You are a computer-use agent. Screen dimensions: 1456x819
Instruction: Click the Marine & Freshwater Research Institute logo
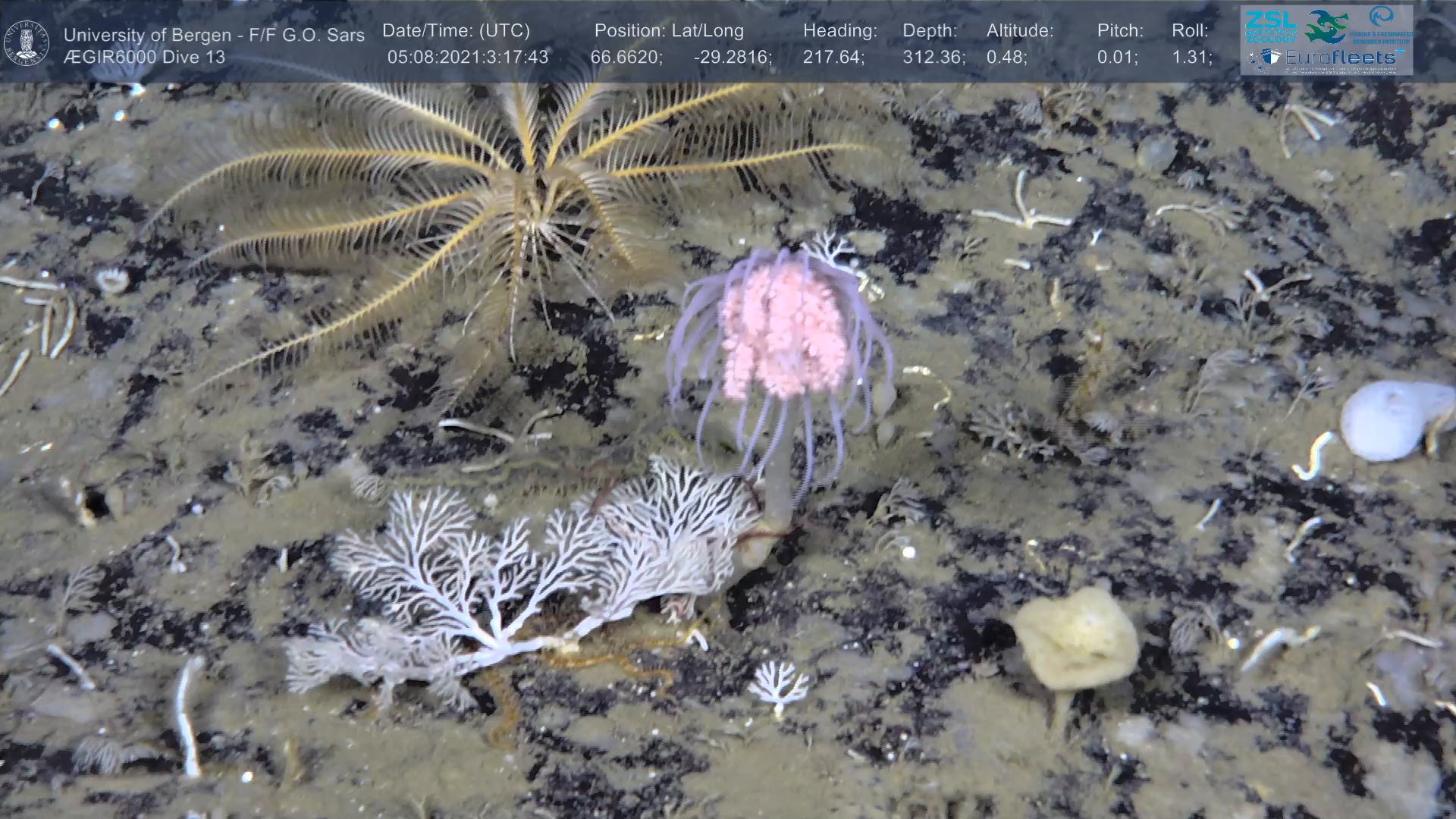coord(1380,25)
